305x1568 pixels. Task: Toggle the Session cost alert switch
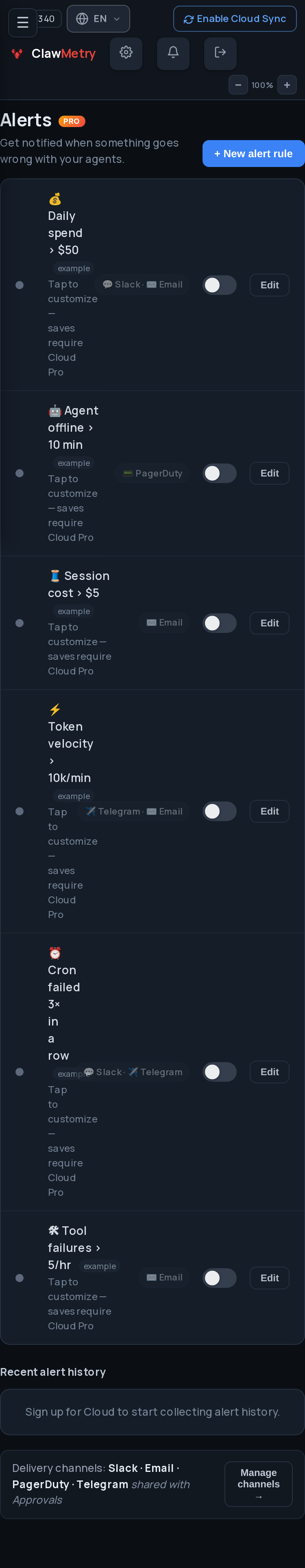point(219,623)
